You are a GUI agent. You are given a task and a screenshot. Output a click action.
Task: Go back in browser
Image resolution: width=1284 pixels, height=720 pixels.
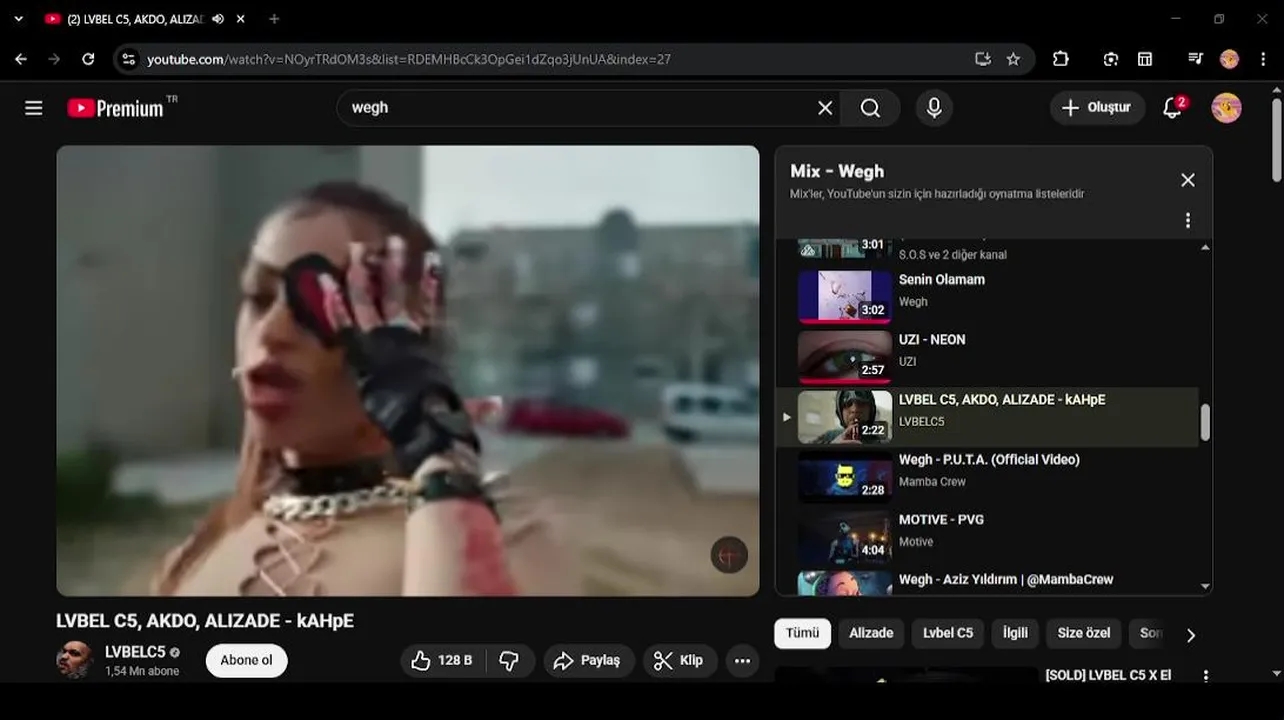[x=21, y=59]
